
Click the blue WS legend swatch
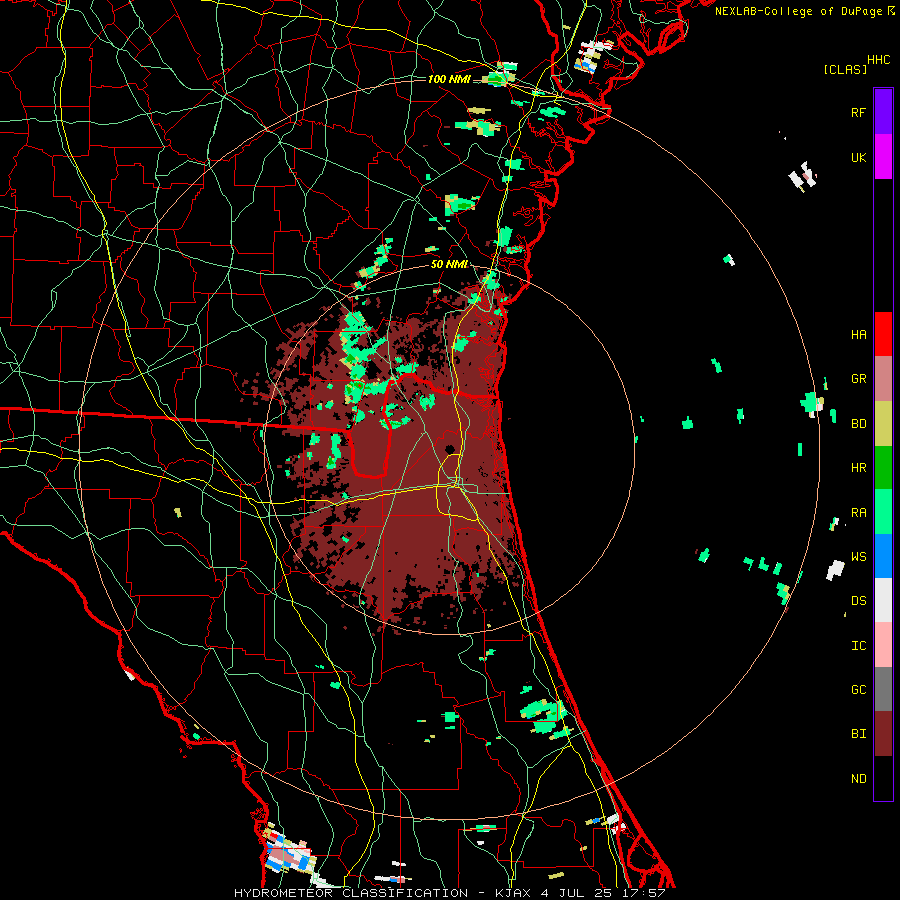883,556
